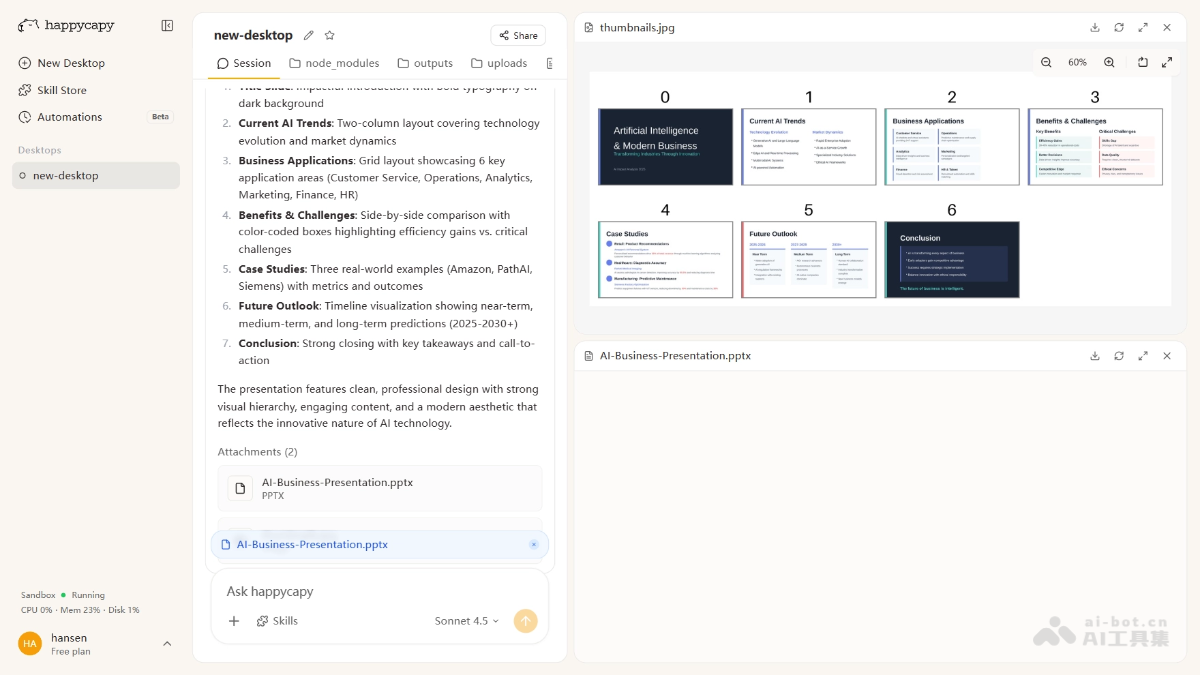Expand the hansen account menu
The height and width of the screenshot is (675, 1200).
(167, 644)
